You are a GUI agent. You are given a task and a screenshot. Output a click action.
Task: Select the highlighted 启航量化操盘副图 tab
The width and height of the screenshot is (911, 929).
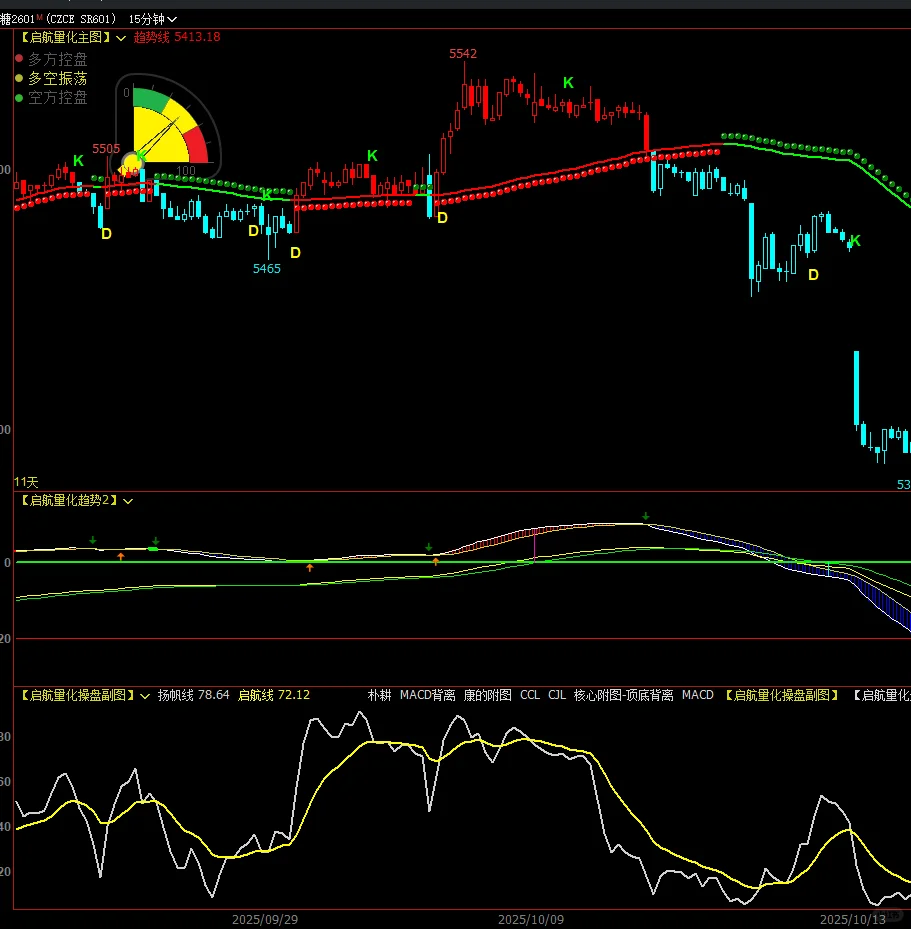(x=781, y=695)
